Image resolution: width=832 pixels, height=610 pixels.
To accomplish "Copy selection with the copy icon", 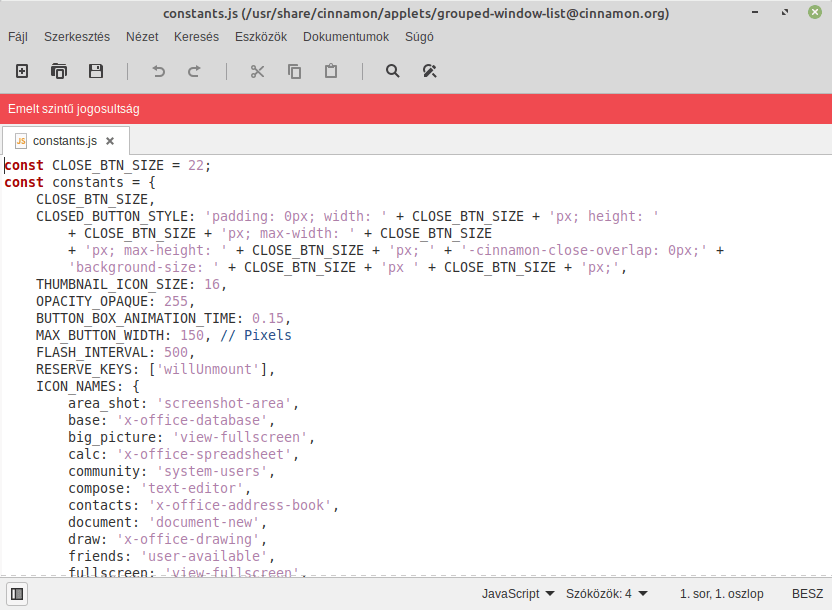I will tap(294, 71).
